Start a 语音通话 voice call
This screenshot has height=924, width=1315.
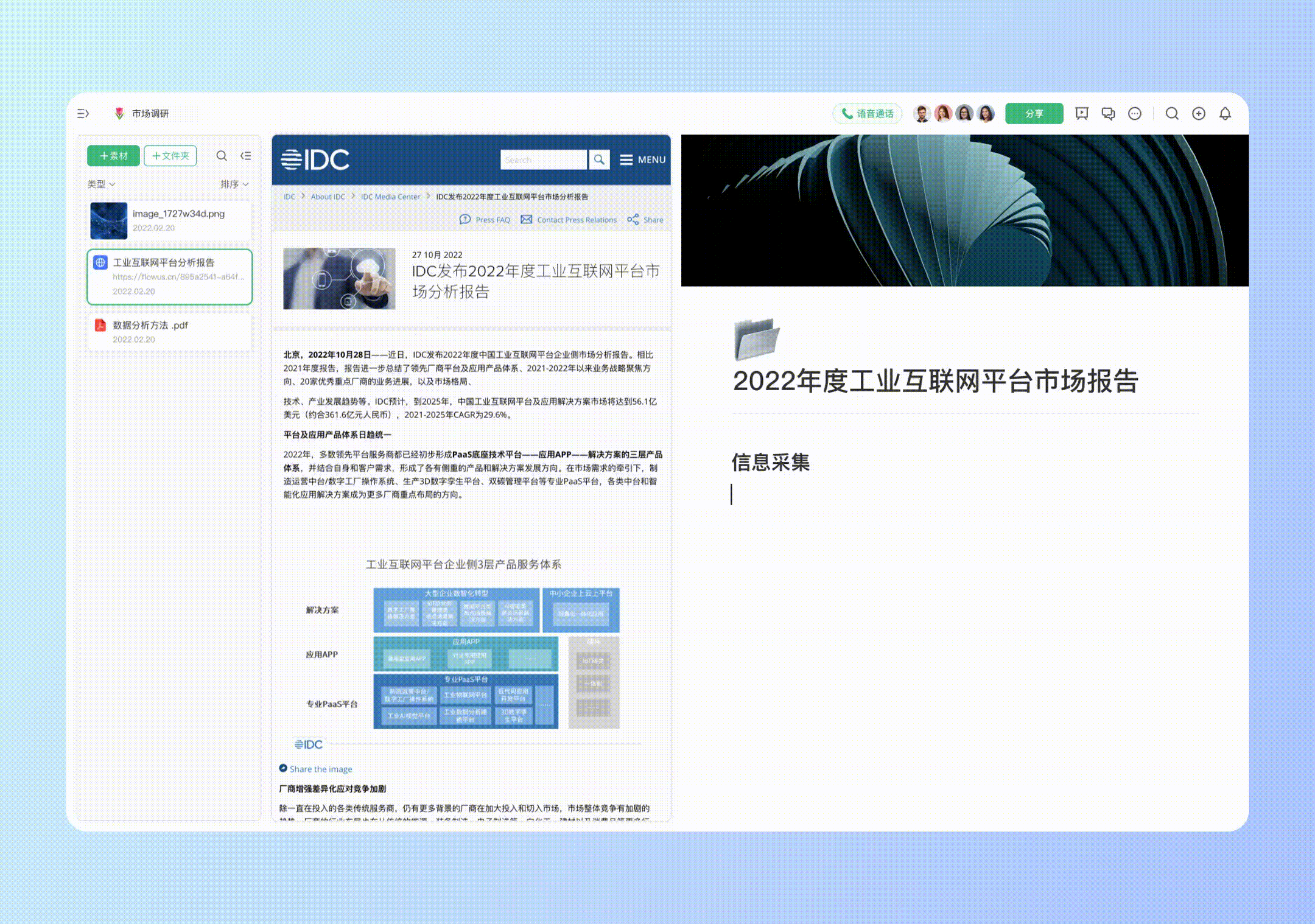click(x=867, y=113)
